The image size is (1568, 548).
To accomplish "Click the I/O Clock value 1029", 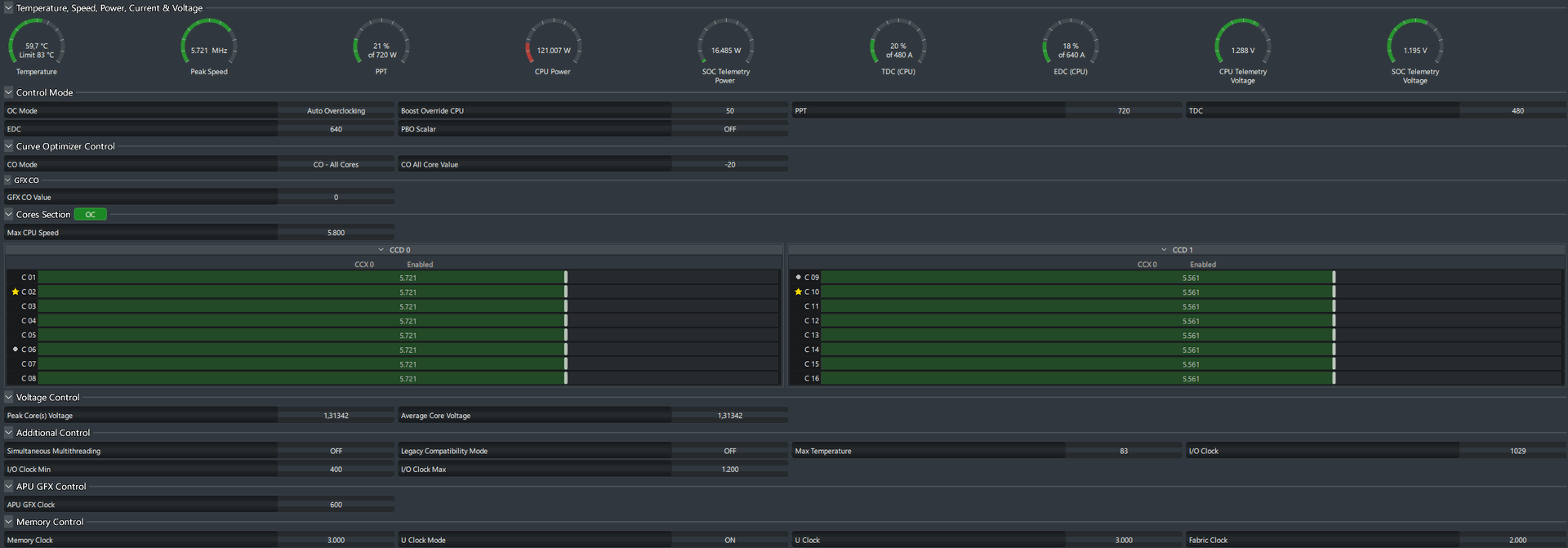I will click(x=1517, y=452).
